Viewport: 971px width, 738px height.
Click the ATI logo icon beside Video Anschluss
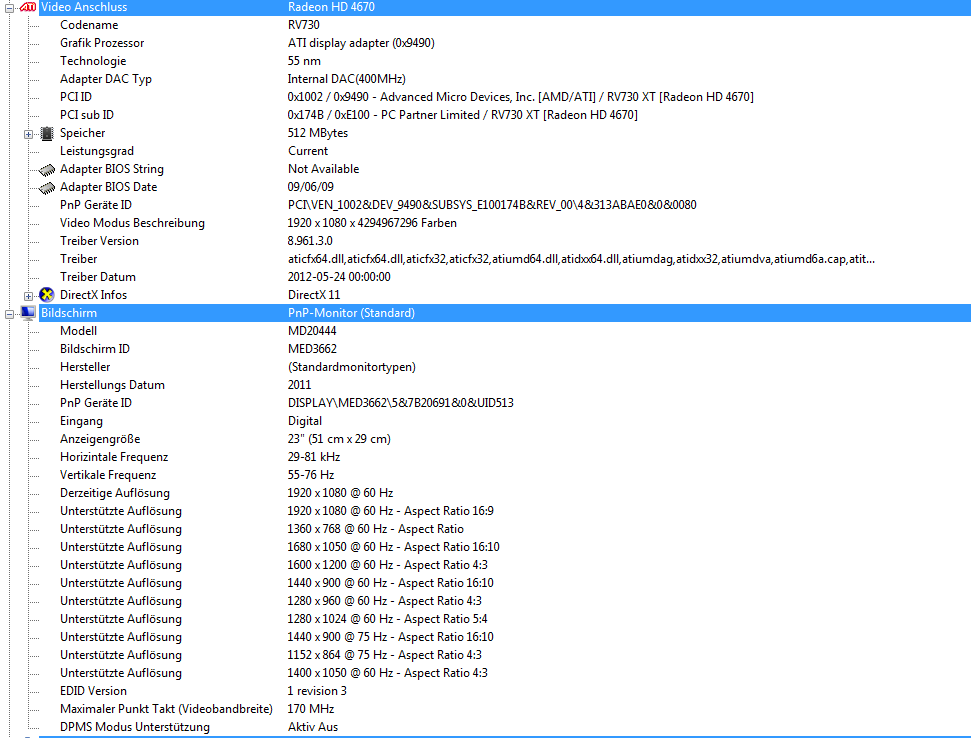tap(28, 7)
